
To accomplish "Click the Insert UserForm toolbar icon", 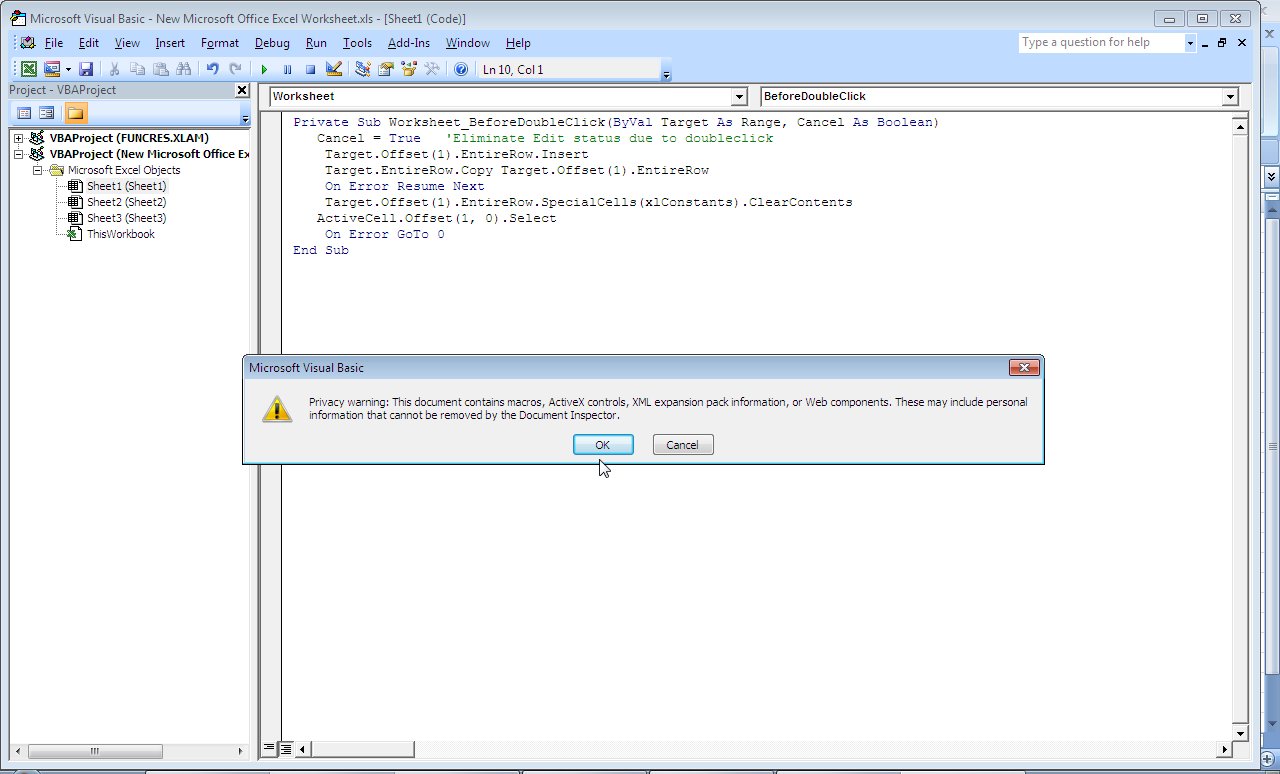I will pos(52,69).
